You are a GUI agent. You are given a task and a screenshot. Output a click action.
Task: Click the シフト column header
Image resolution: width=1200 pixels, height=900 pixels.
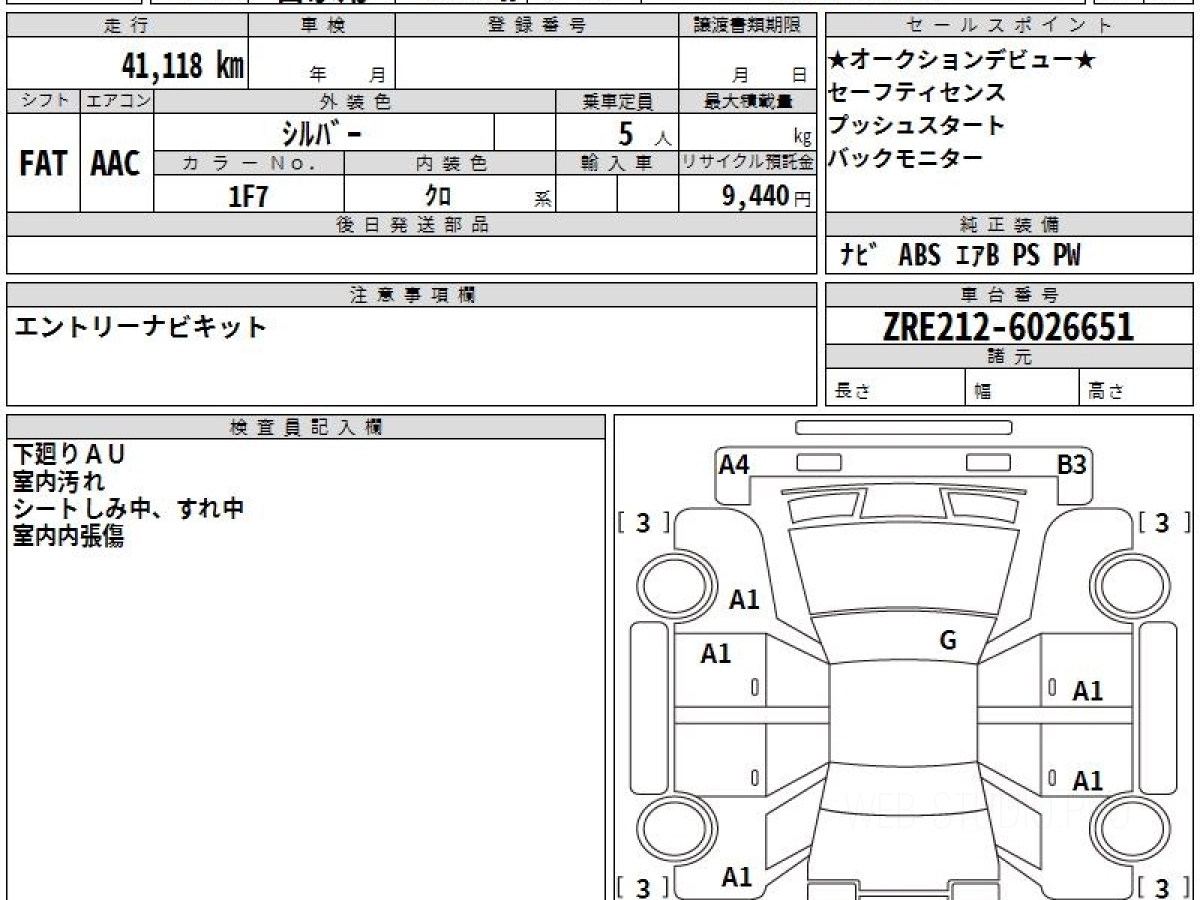point(44,101)
